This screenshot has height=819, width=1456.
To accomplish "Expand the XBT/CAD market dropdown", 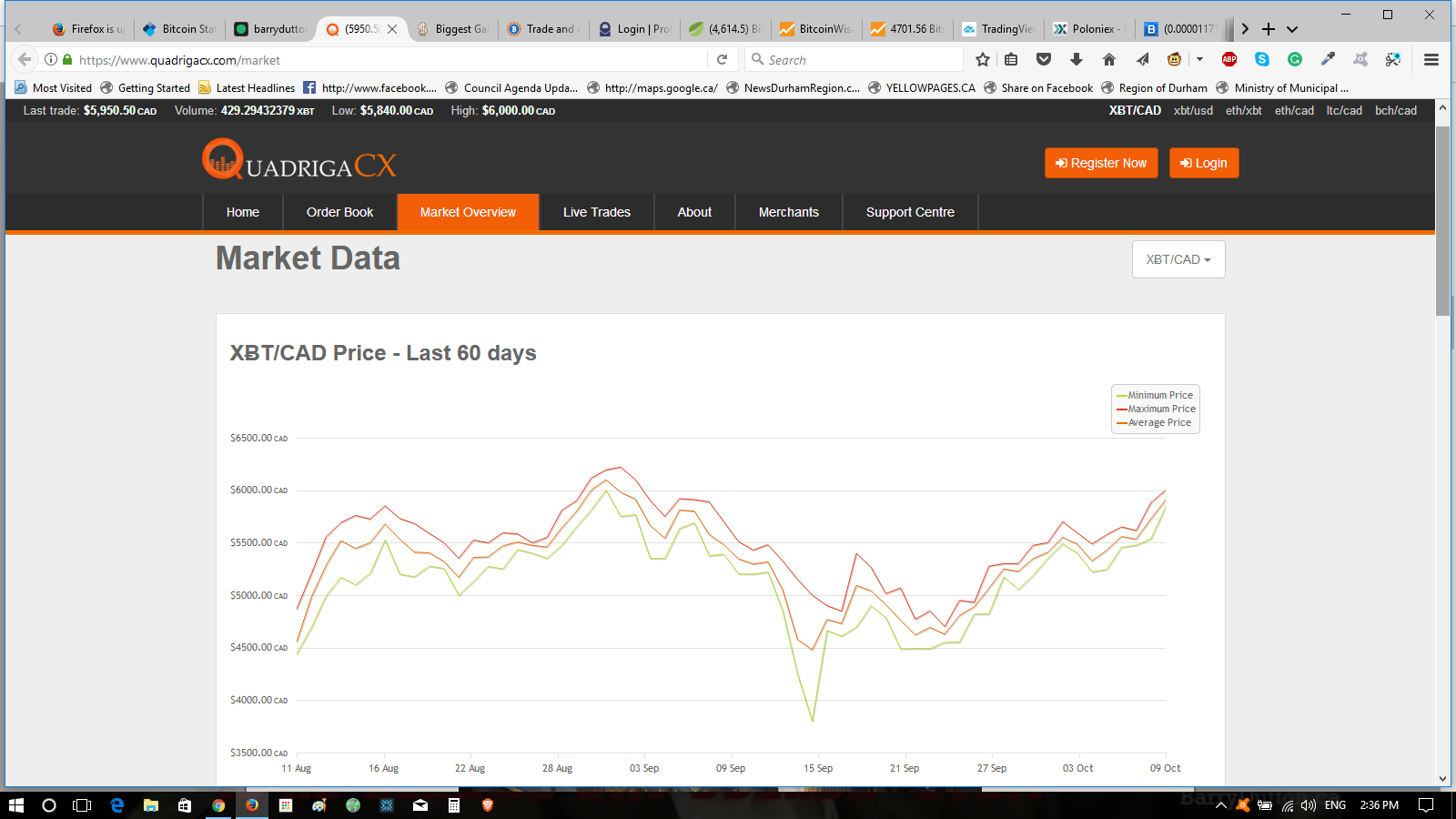I will pyautogui.click(x=1178, y=259).
